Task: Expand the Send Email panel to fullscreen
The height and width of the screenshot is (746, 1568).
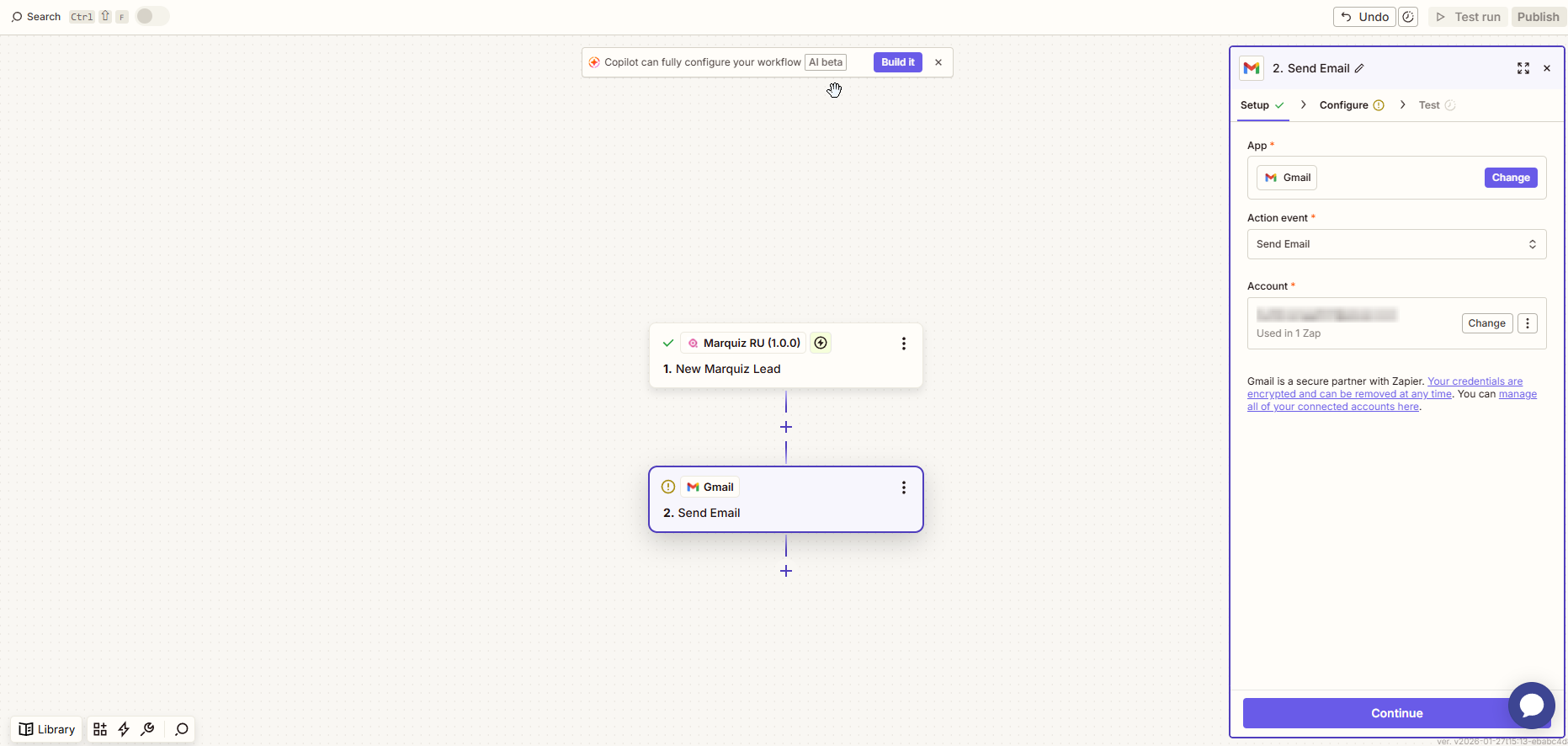Action: tap(1523, 68)
